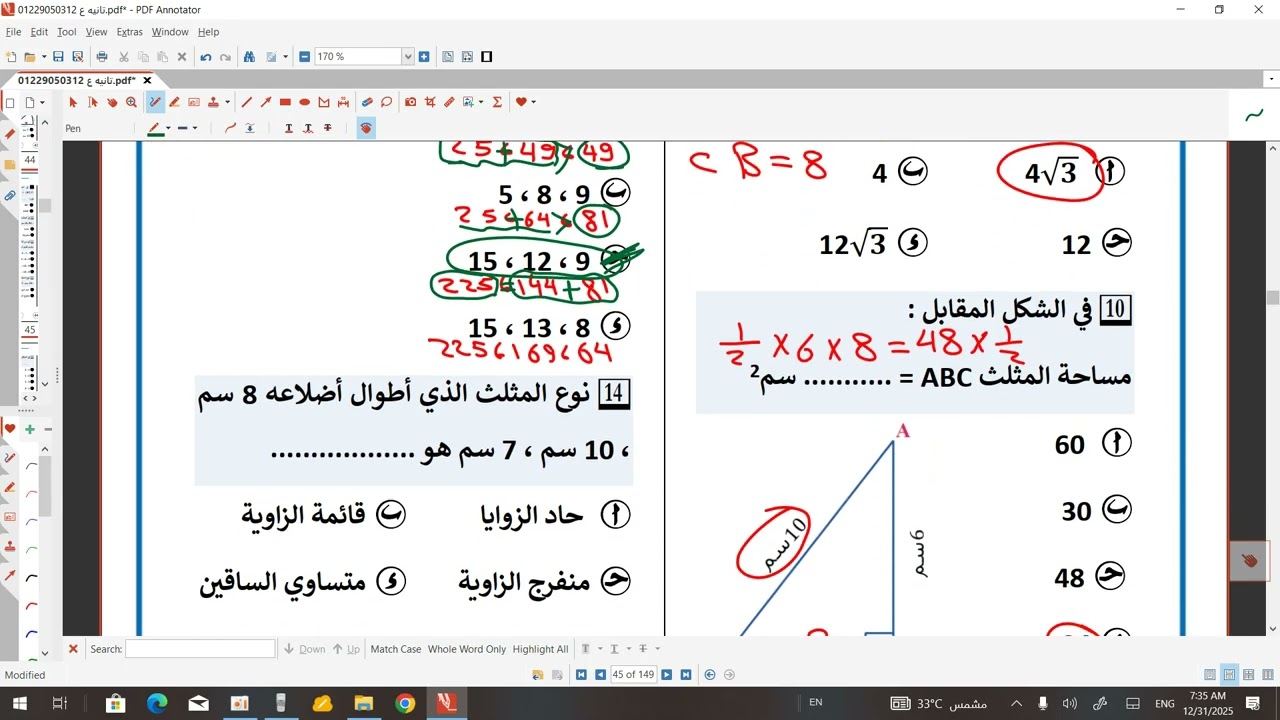Click the Print icon in toolbar

(102, 57)
